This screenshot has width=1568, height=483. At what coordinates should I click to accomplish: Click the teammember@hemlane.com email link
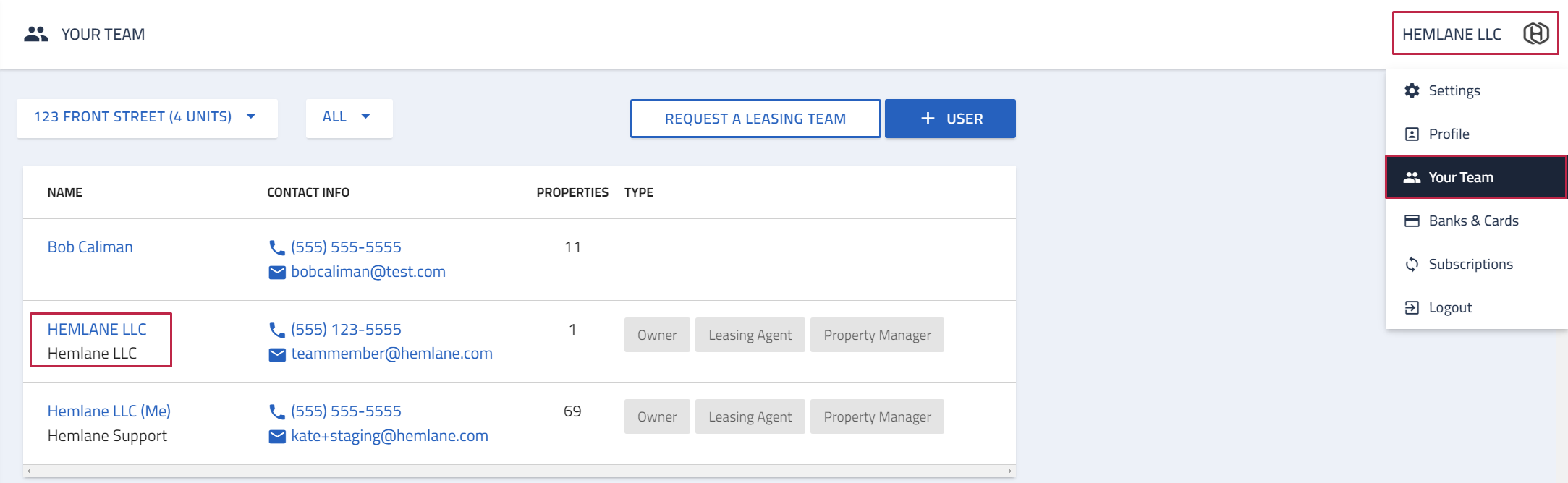[x=391, y=354]
